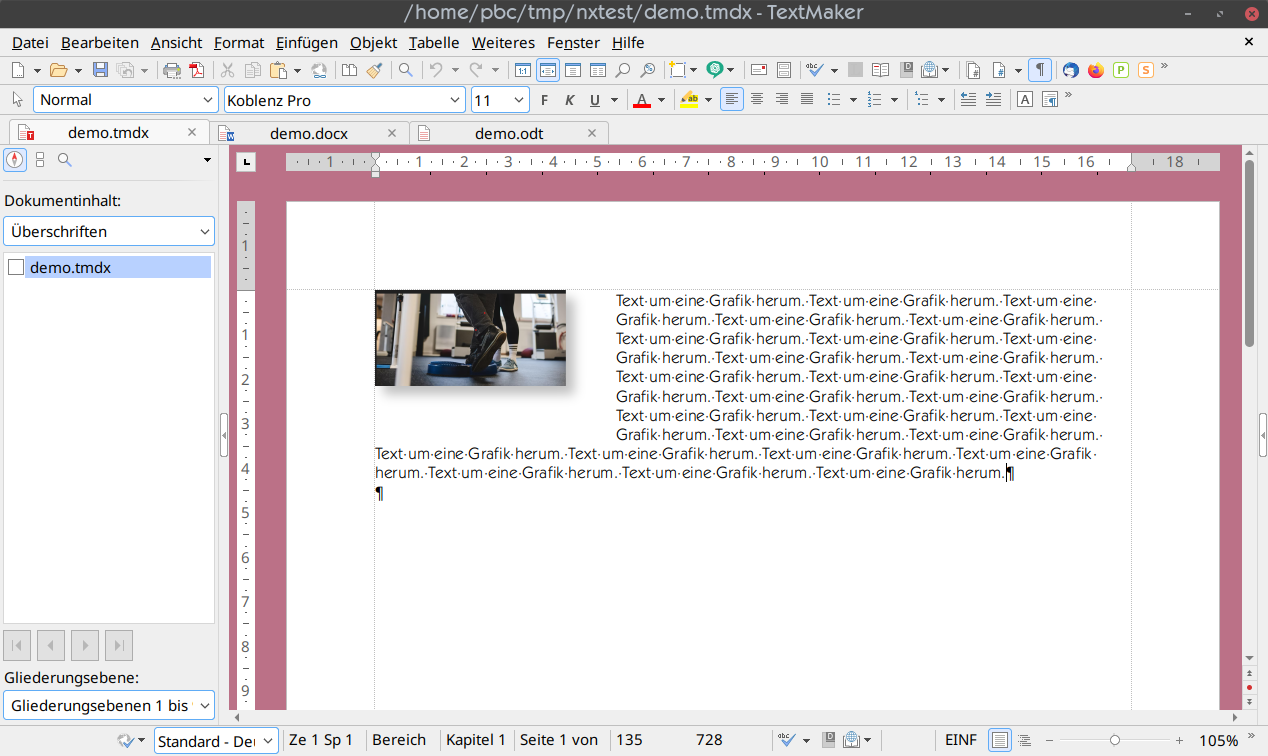The image size is (1268, 756).
Task: Decrease paragraph indent
Action: (968, 99)
